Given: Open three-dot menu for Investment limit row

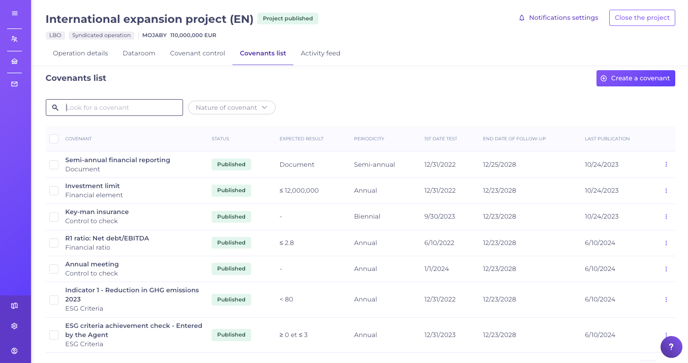Looking at the screenshot, I should point(666,190).
